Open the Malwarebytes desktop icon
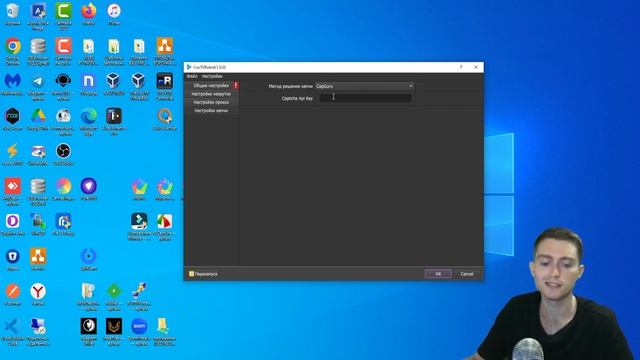 point(13,84)
